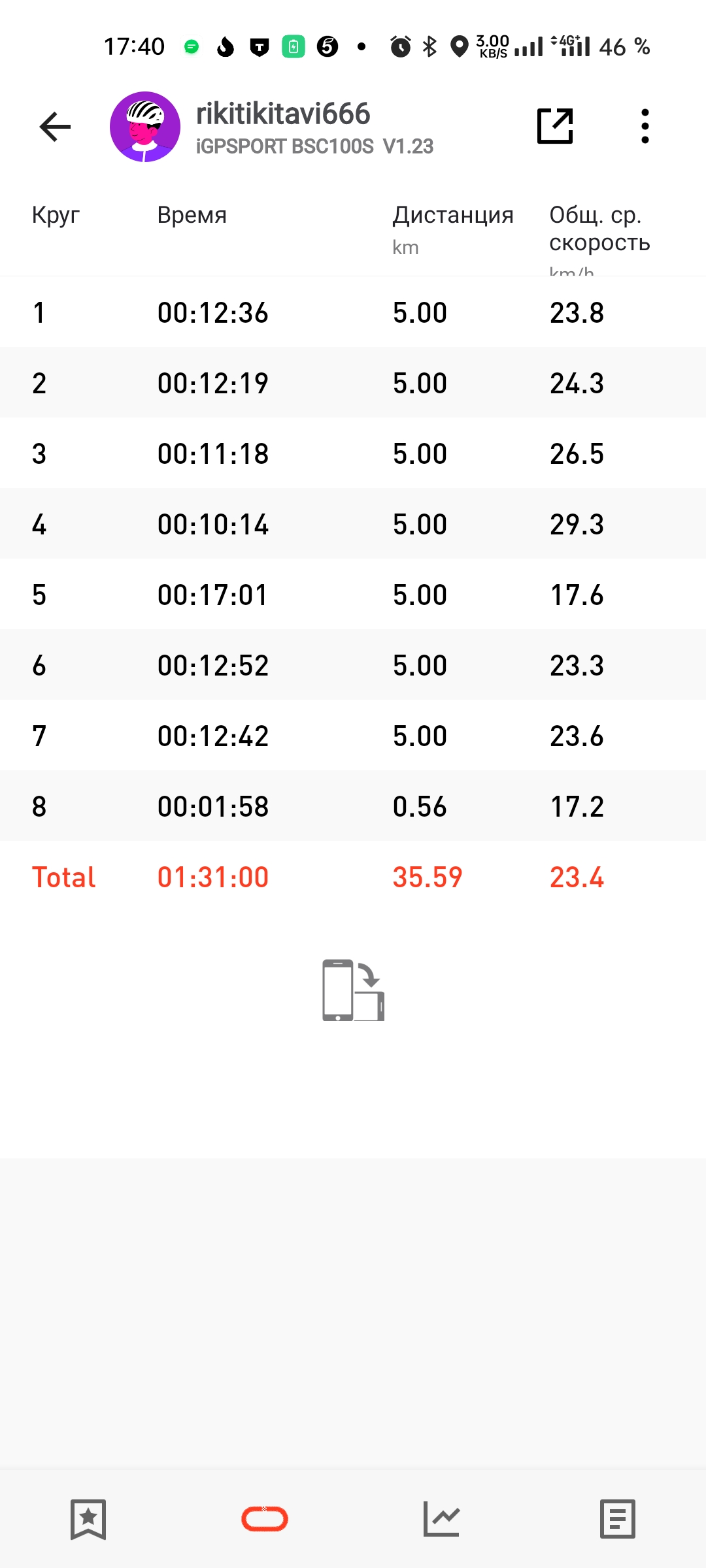706x1568 pixels.
Task: Switch to the bookmark star tab
Action: pyautogui.click(x=88, y=1519)
